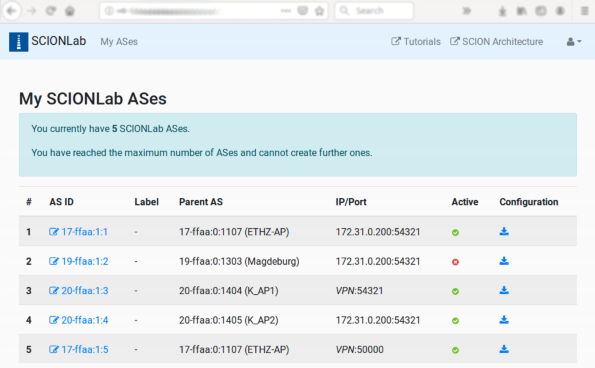595x368 pixels.
Task: Select parent AS text 20-ffaa:0:1405 (K_AP2)
Action: click(x=229, y=320)
